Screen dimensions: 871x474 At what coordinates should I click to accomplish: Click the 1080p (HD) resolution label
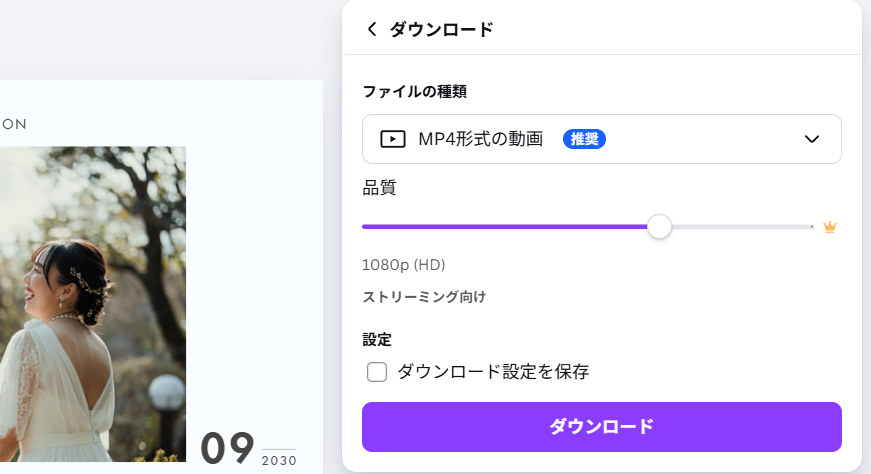point(403,265)
